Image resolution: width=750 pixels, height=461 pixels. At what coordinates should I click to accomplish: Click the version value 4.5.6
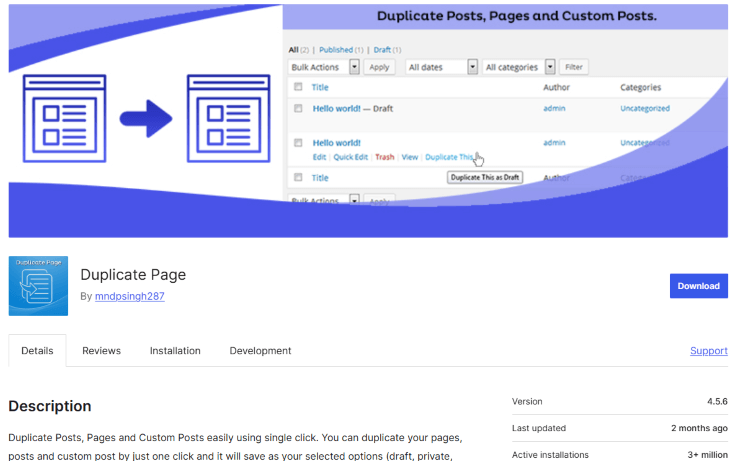pyautogui.click(x=717, y=401)
